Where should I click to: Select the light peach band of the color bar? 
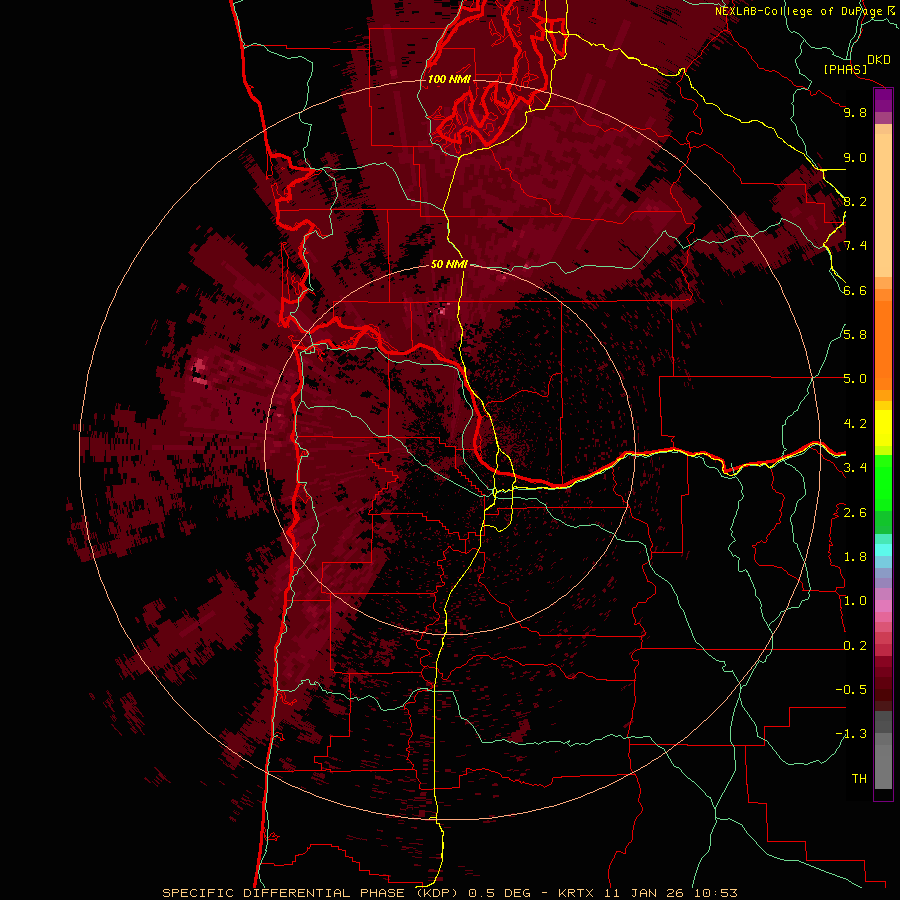point(883,205)
